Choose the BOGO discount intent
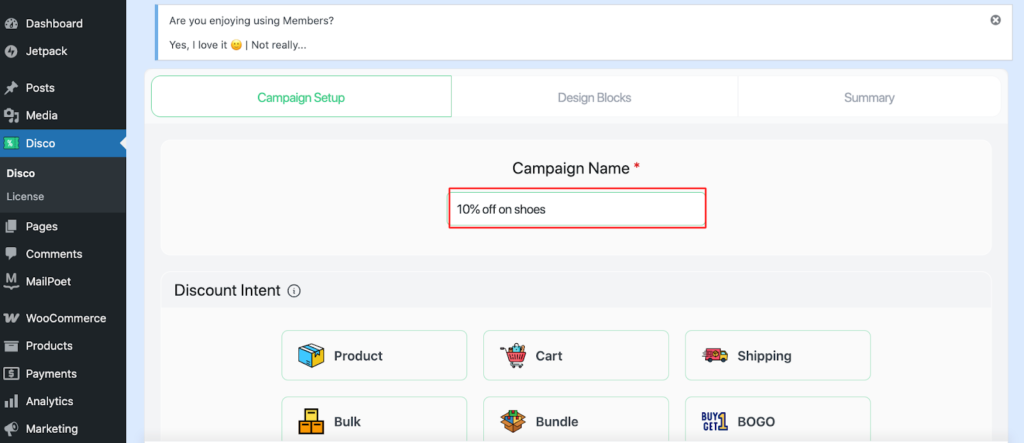This screenshot has height=443, width=1024. point(778,419)
